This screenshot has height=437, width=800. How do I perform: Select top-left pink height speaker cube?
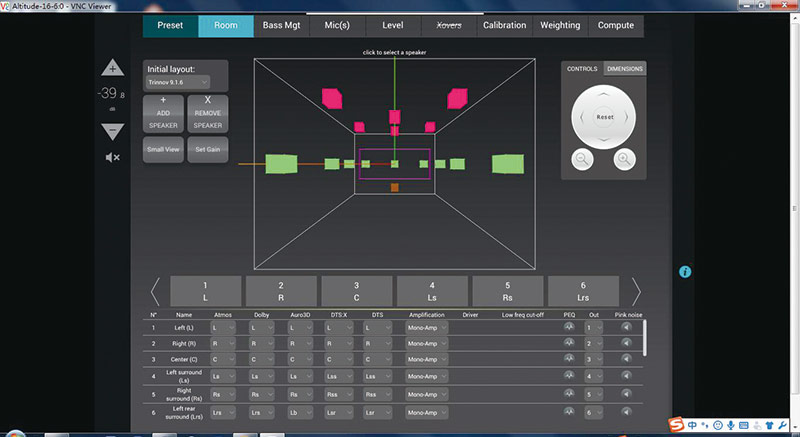click(x=332, y=98)
